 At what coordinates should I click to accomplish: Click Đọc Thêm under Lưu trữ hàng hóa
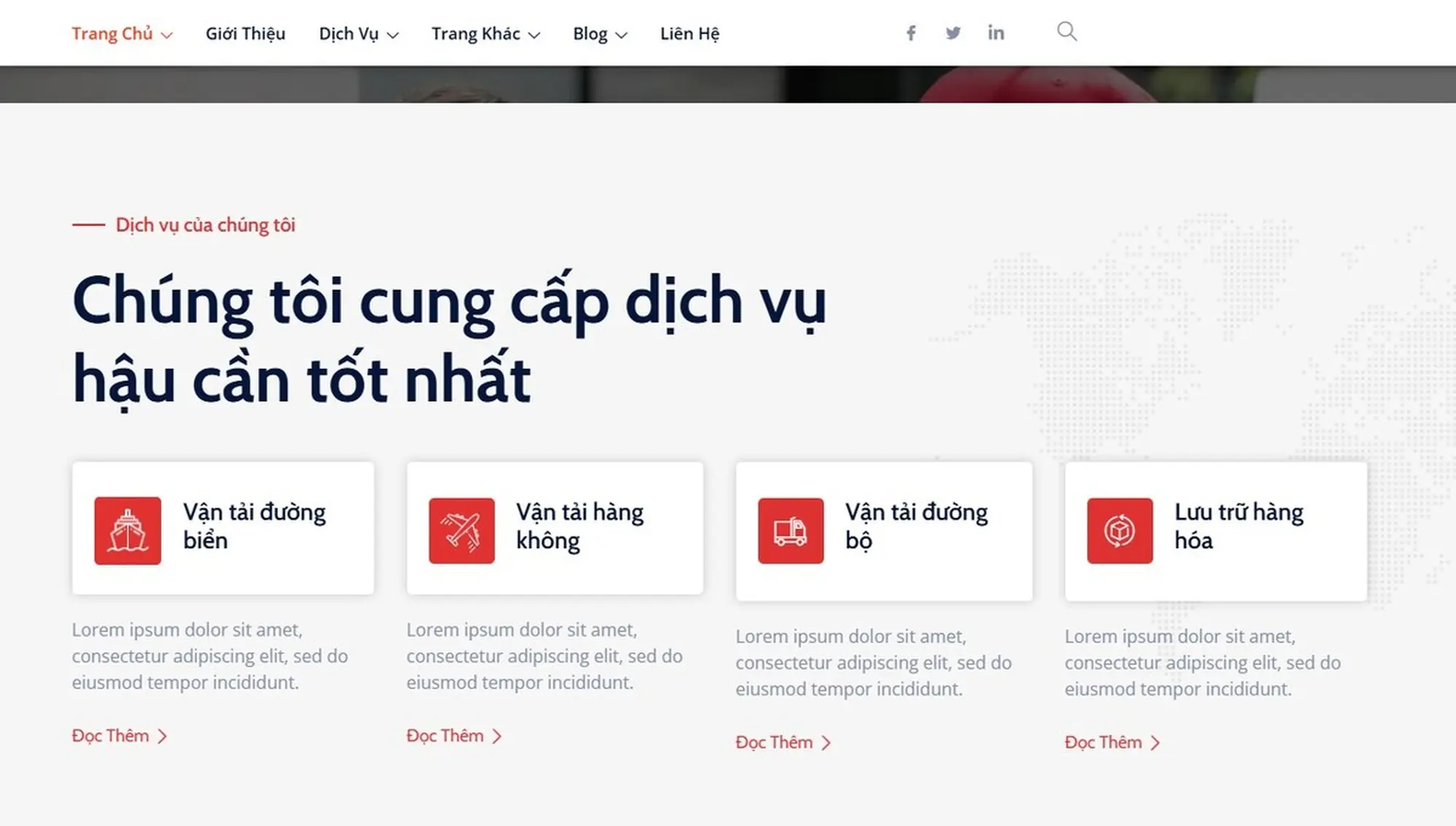pyautogui.click(x=1112, y=742)
